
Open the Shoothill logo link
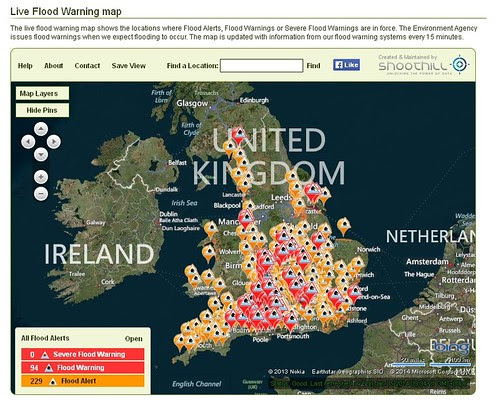click(424, 65)
